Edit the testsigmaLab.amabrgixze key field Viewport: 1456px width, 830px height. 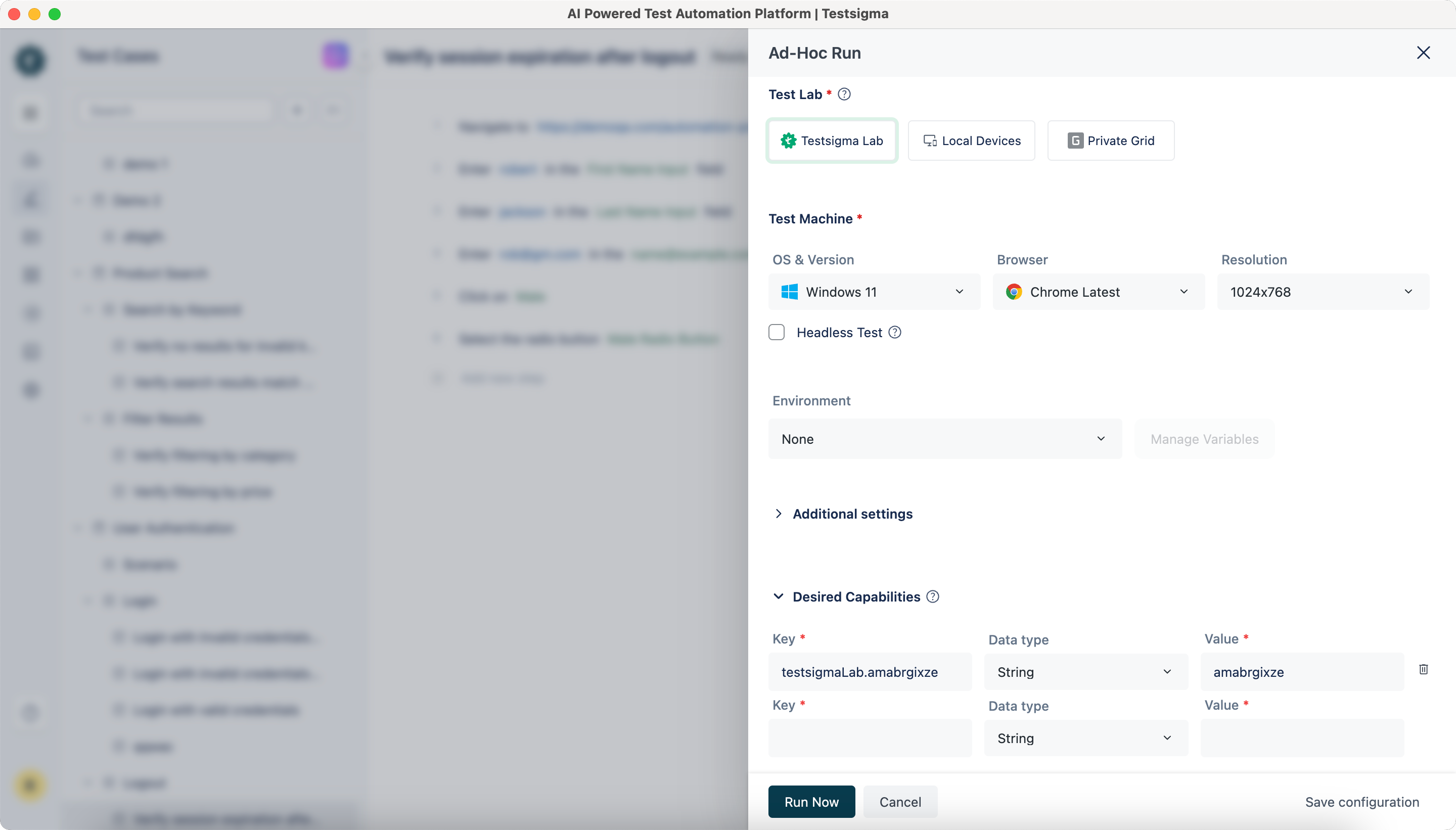pos(870,671)
